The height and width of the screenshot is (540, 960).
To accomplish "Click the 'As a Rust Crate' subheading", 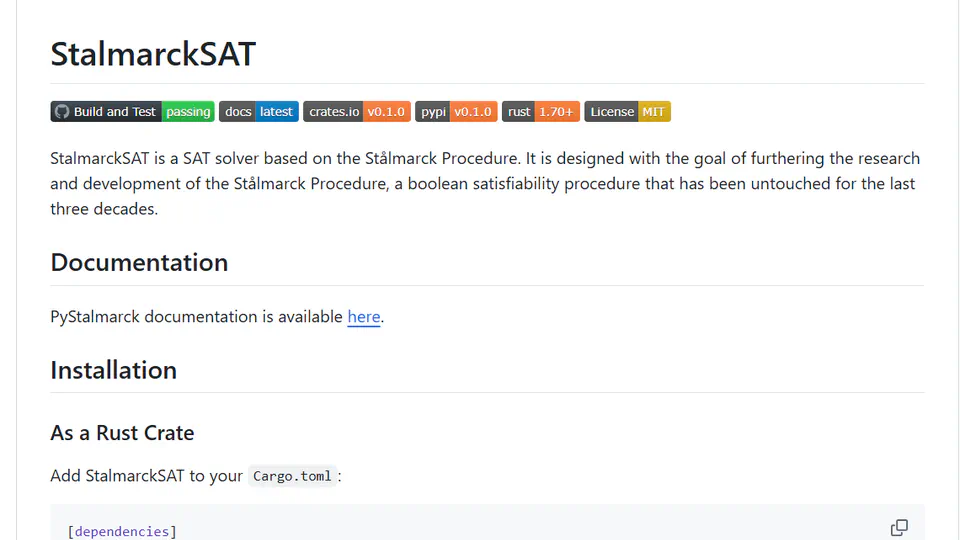I will pos(122,433).
